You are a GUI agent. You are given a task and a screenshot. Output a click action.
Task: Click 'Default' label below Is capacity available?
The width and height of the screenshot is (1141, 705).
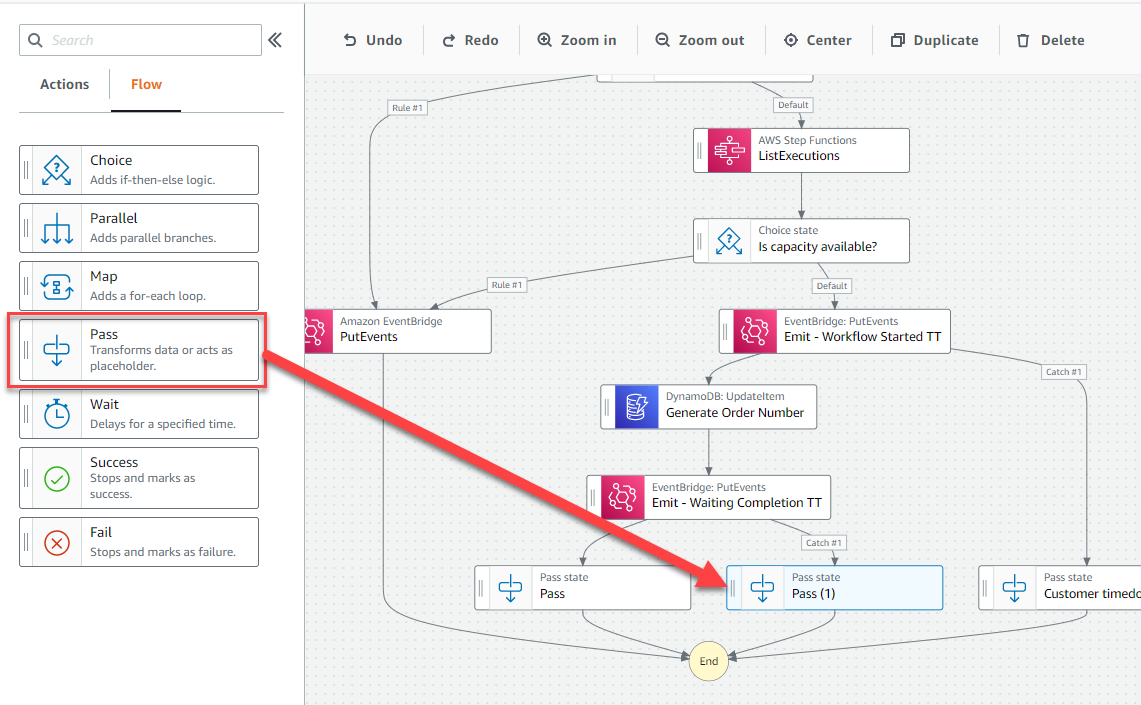[832, 286]
